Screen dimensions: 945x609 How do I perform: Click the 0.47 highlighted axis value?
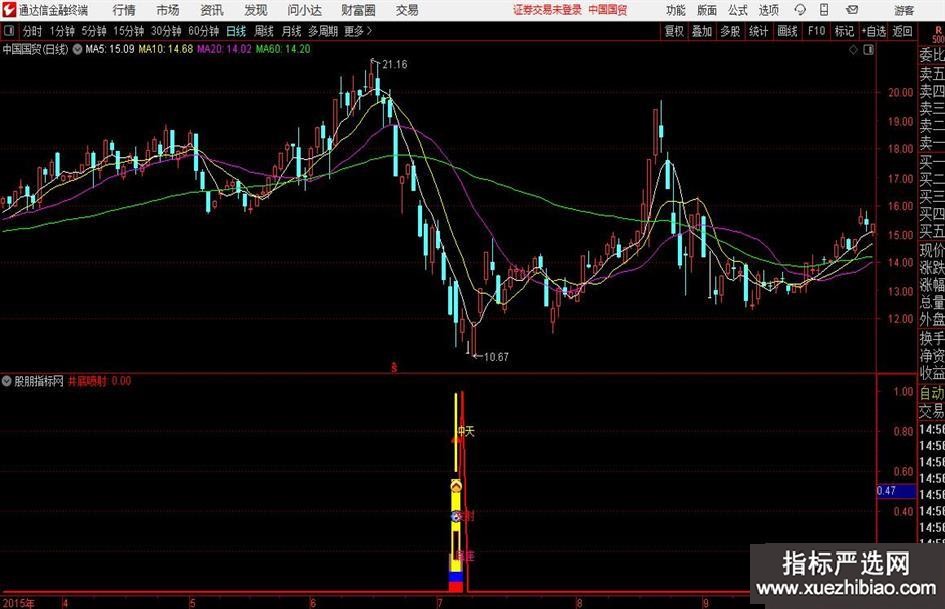point(896,491)
